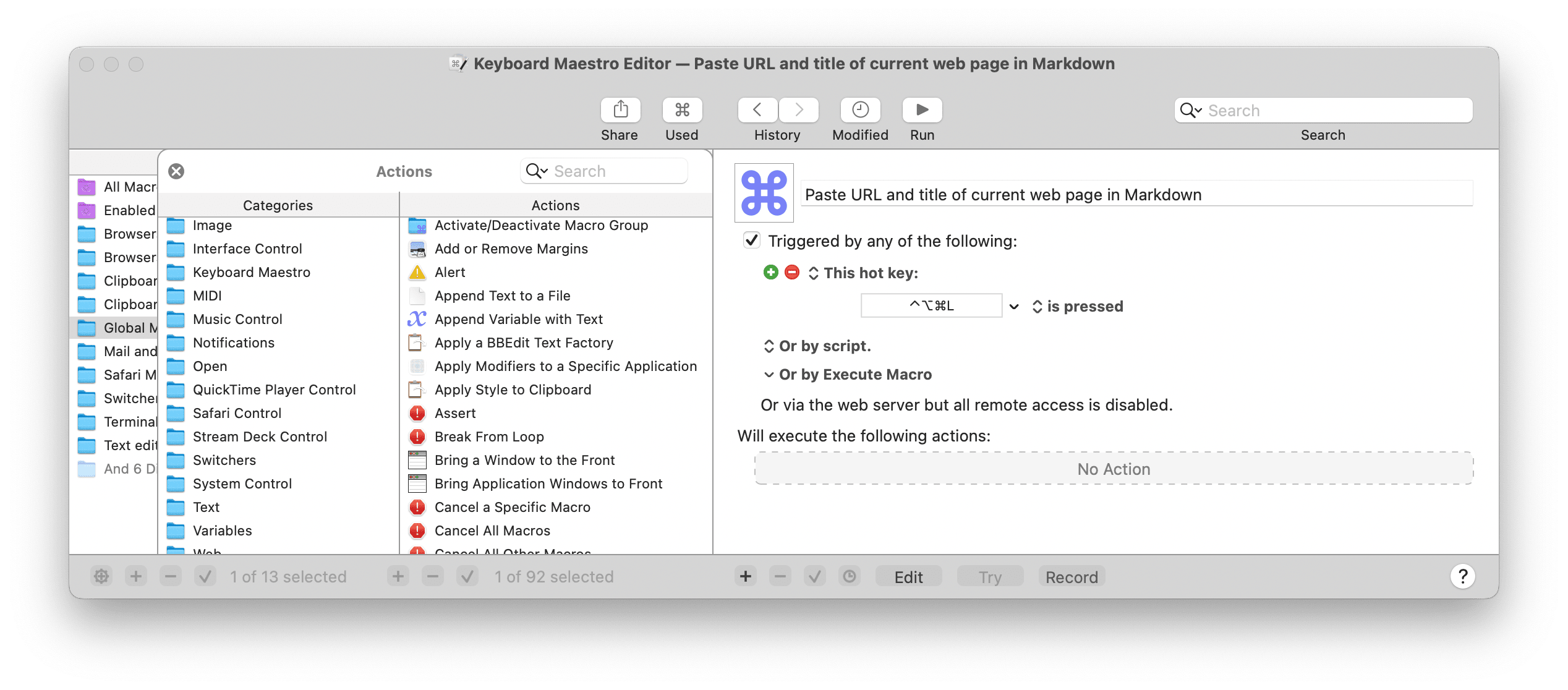Add a new hot key trigger (green plus)
Viewport: 1568px width, 690px height.
pos(770,272)
